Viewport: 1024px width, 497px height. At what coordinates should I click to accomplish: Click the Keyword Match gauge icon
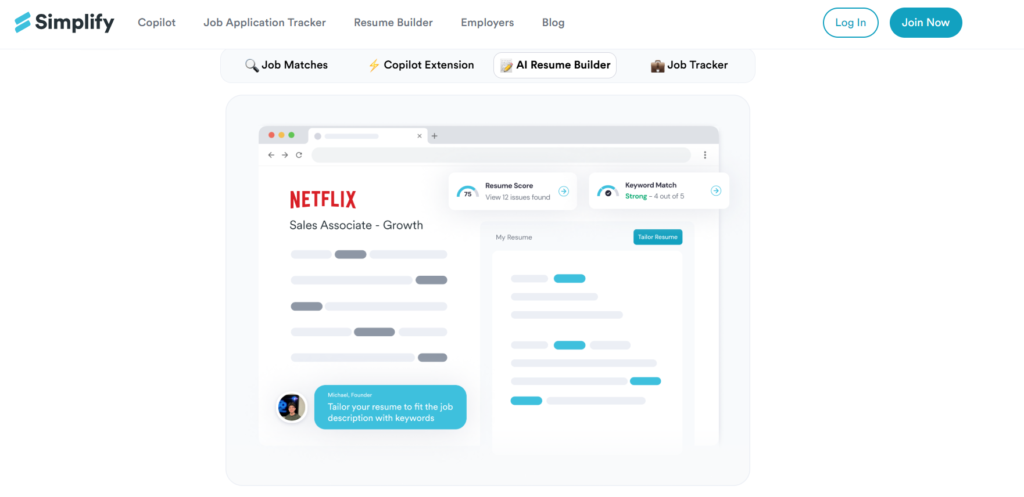608,191
